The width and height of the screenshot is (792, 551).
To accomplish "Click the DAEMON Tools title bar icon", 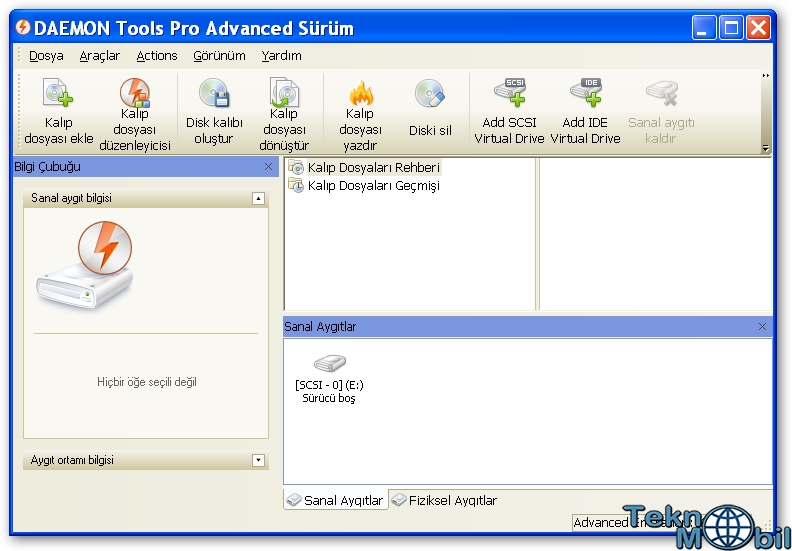I will (23, 27).
